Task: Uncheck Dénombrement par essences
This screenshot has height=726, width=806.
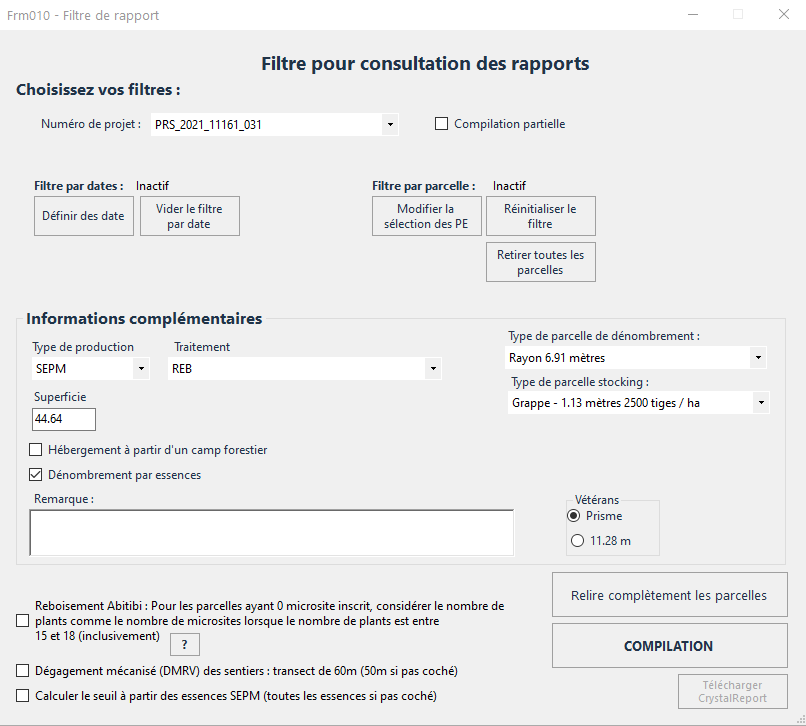Action: click(36, 475)
